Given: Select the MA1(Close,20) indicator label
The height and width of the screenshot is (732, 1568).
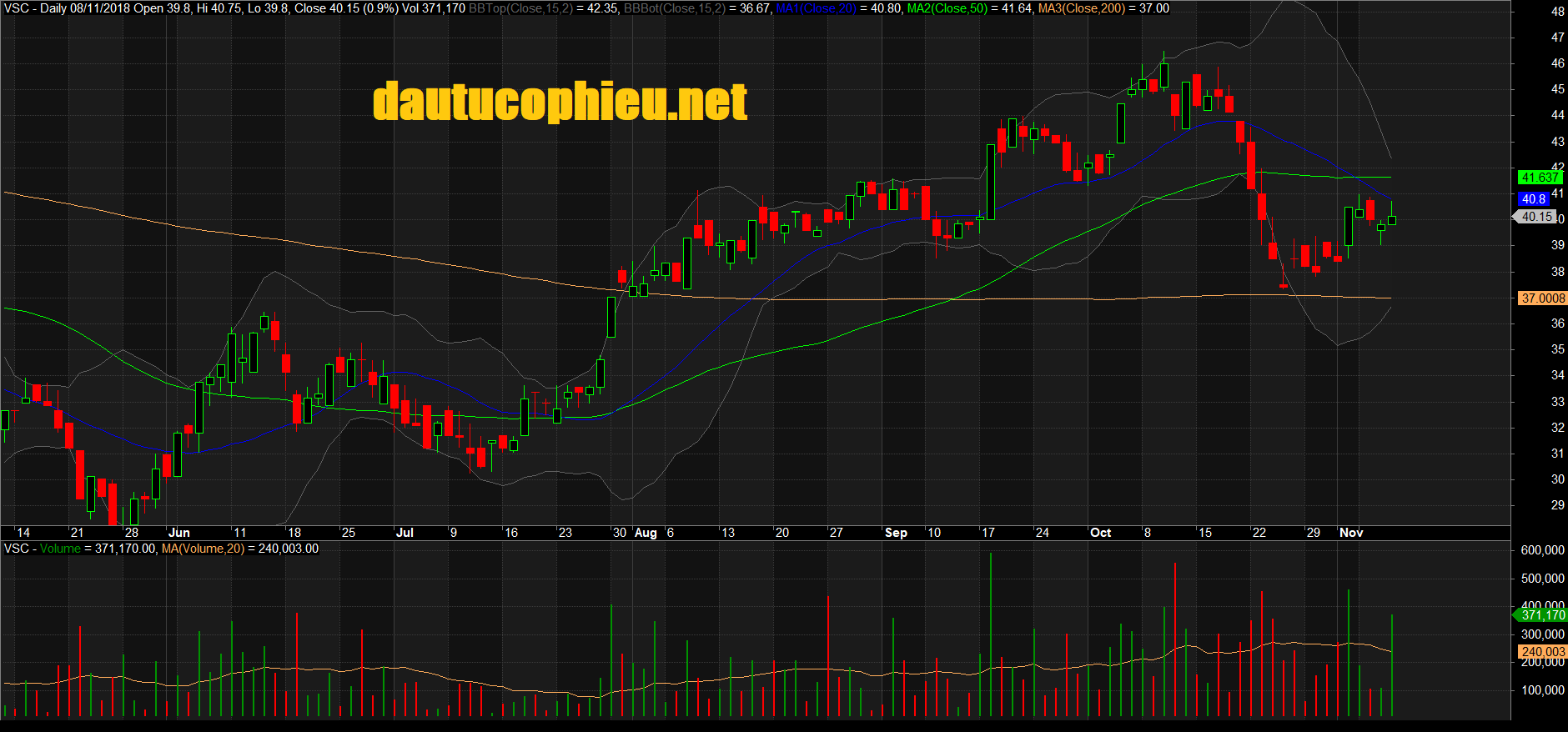Looking at the screenshot, I should (816, 8).
